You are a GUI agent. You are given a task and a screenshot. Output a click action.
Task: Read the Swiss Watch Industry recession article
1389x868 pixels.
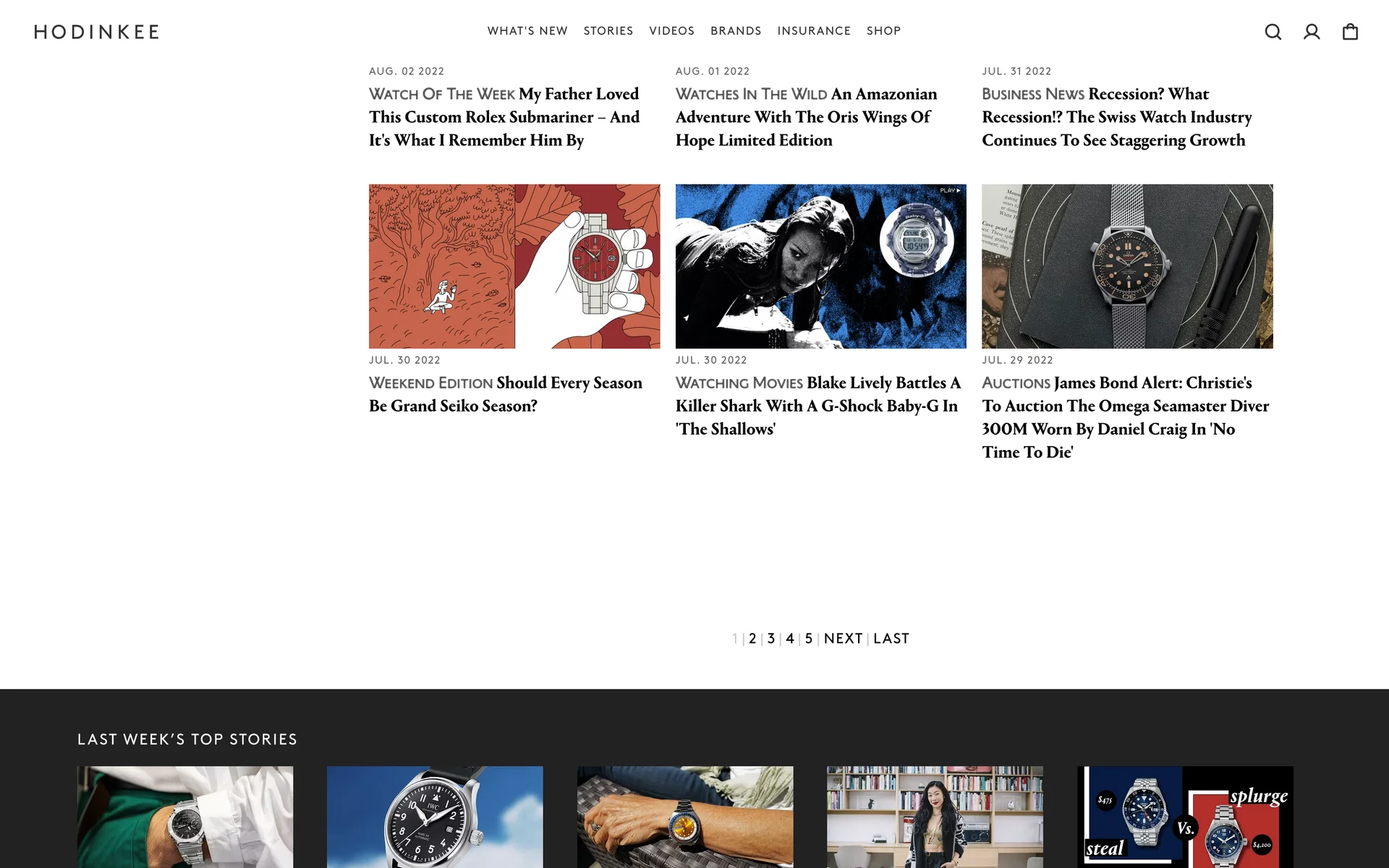coord(1116,117)
